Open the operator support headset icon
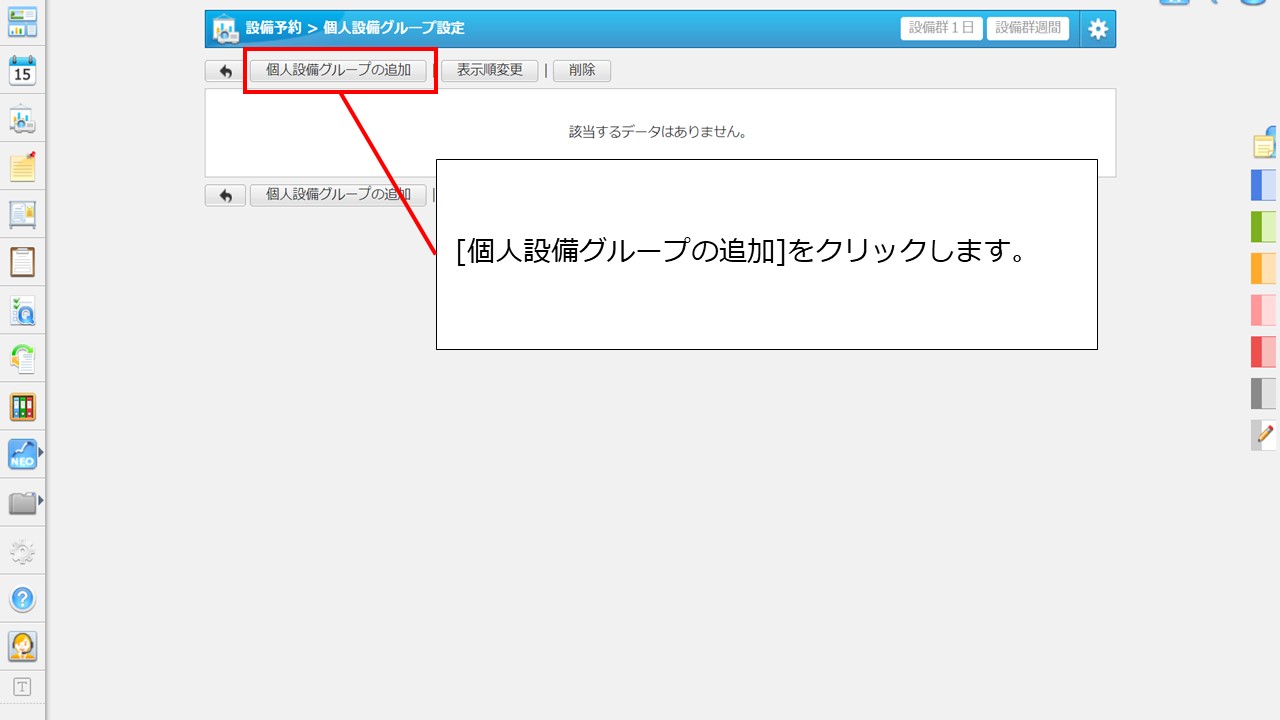Image resolution: width=1280 pixels, height=720 pixels. point(22,646)
